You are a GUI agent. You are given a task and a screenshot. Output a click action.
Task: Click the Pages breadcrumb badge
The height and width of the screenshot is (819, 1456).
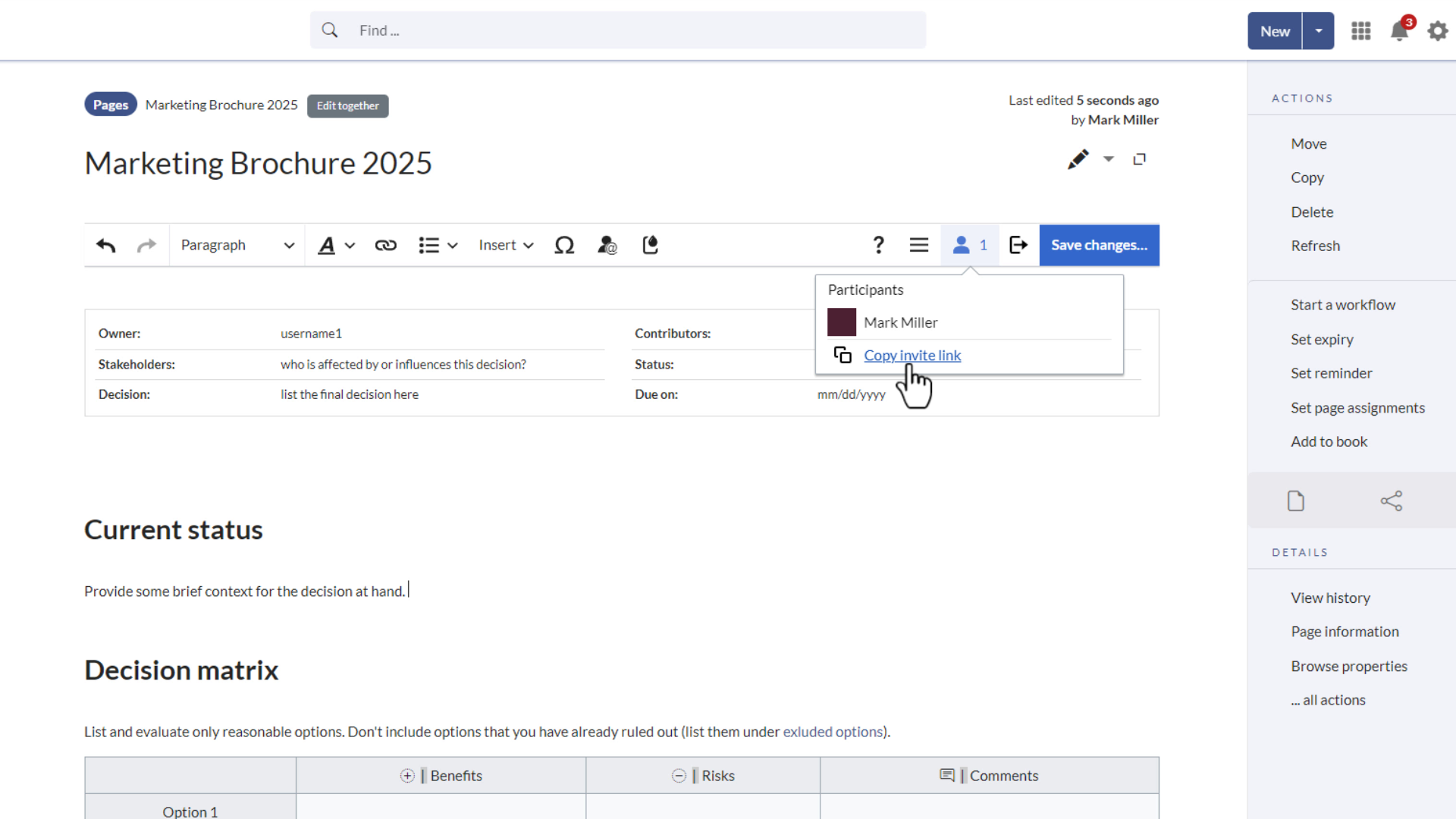click(111, 105)
